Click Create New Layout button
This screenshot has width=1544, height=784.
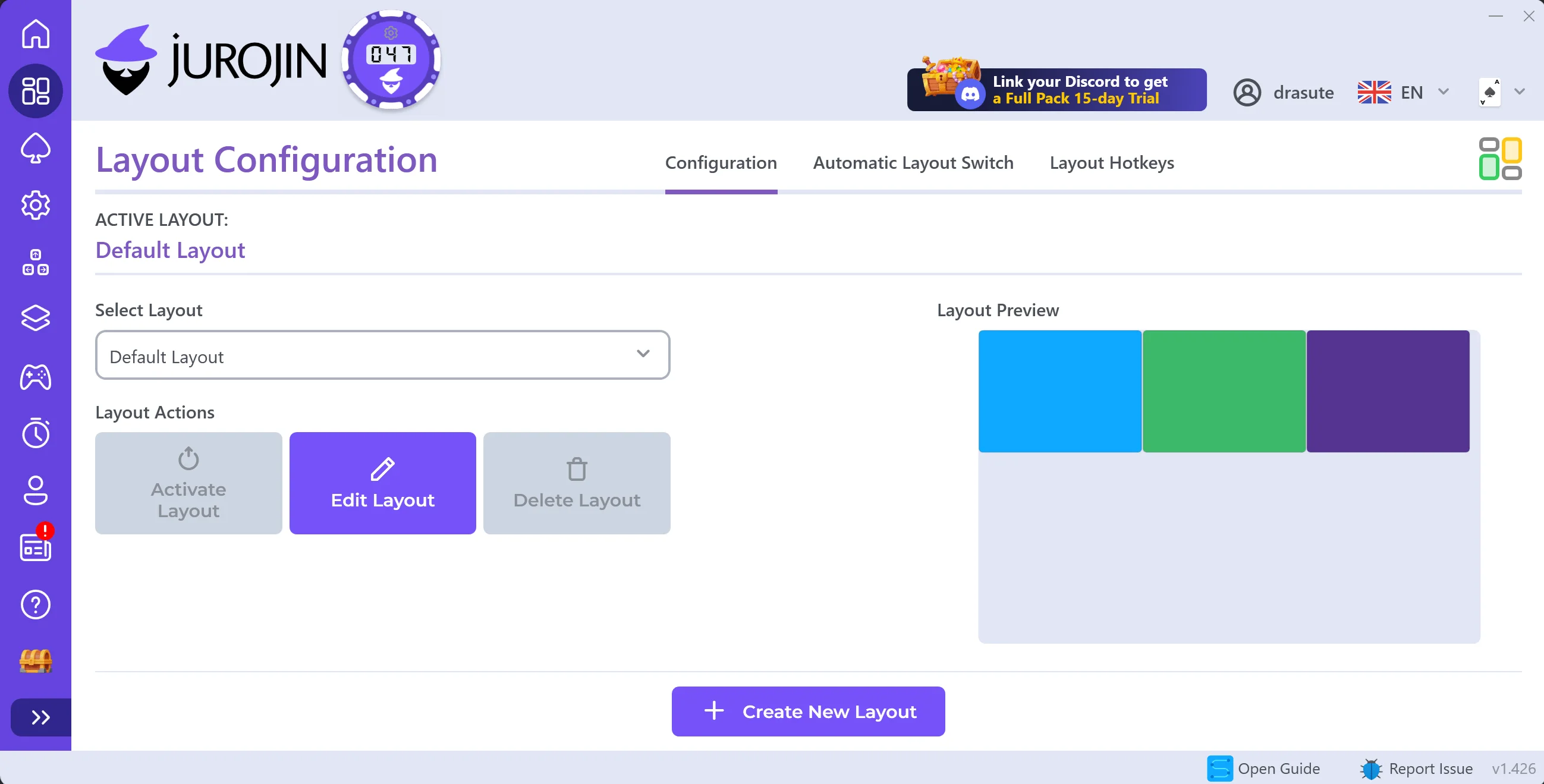click(x=807, y=711)
